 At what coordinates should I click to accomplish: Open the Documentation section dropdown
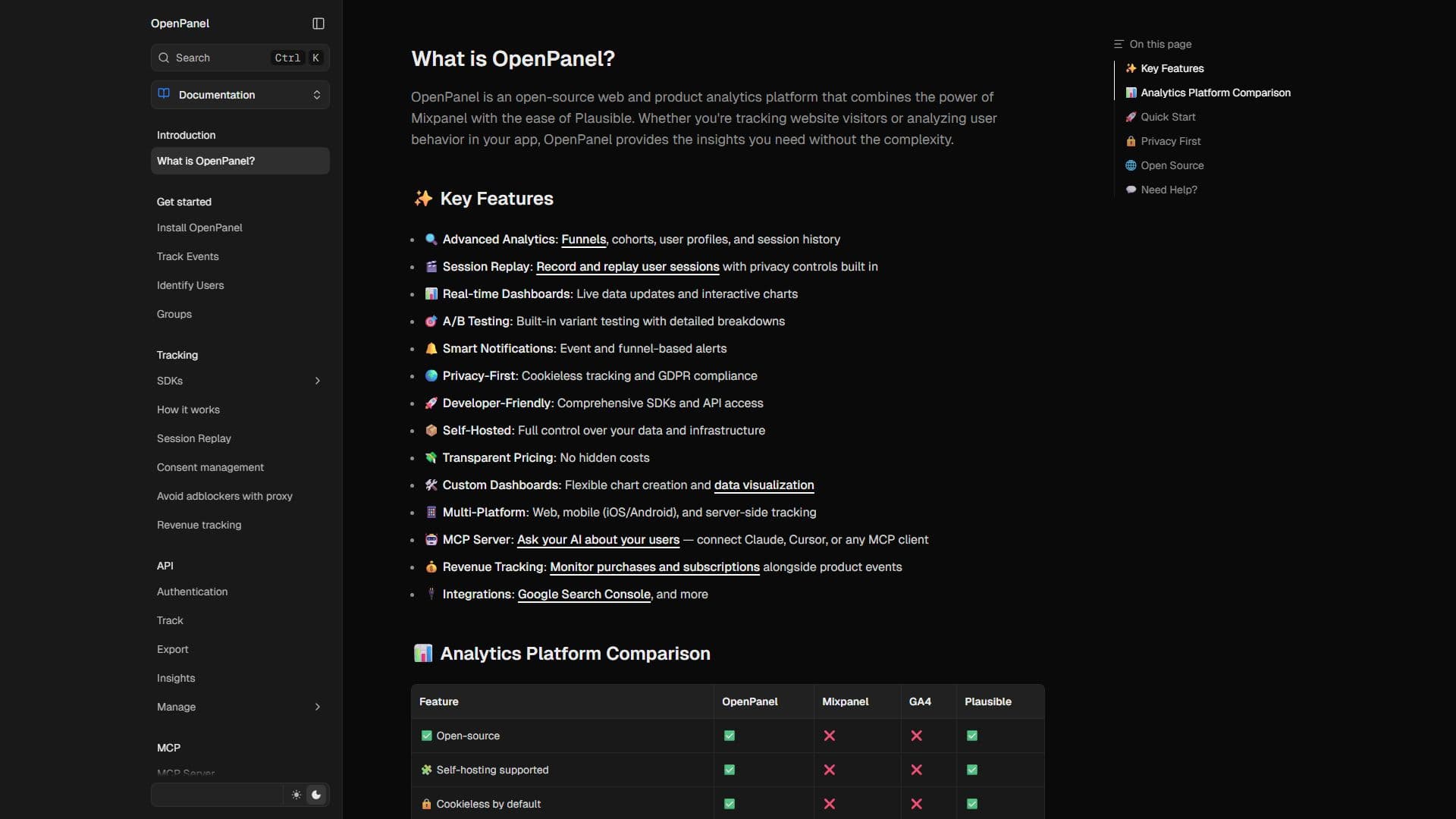click(240, 95)
